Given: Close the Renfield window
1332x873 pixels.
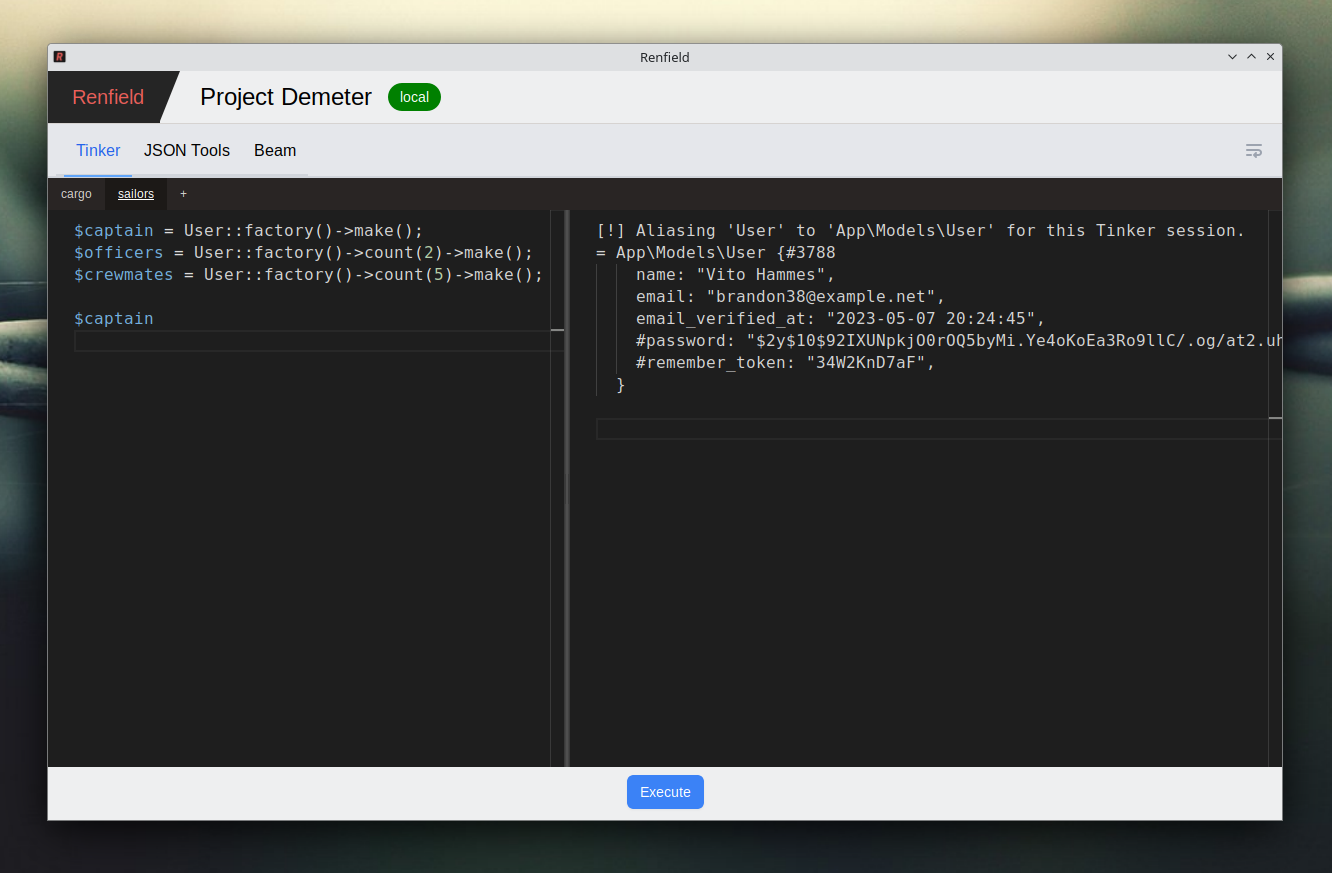Looking at the screenshot, I should [1270, 57].
